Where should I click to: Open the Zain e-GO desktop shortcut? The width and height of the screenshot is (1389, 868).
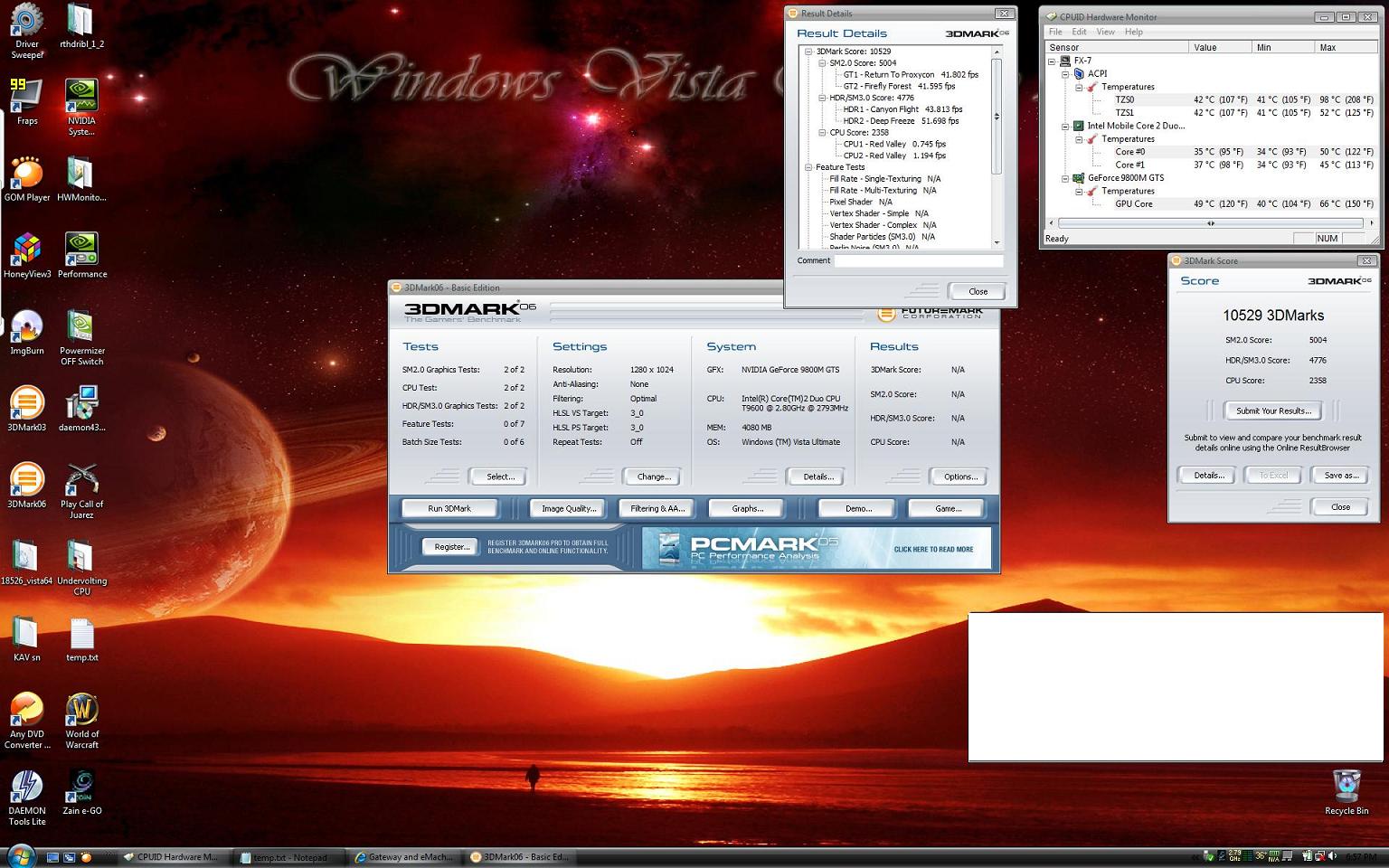click(x=81, y=792)
